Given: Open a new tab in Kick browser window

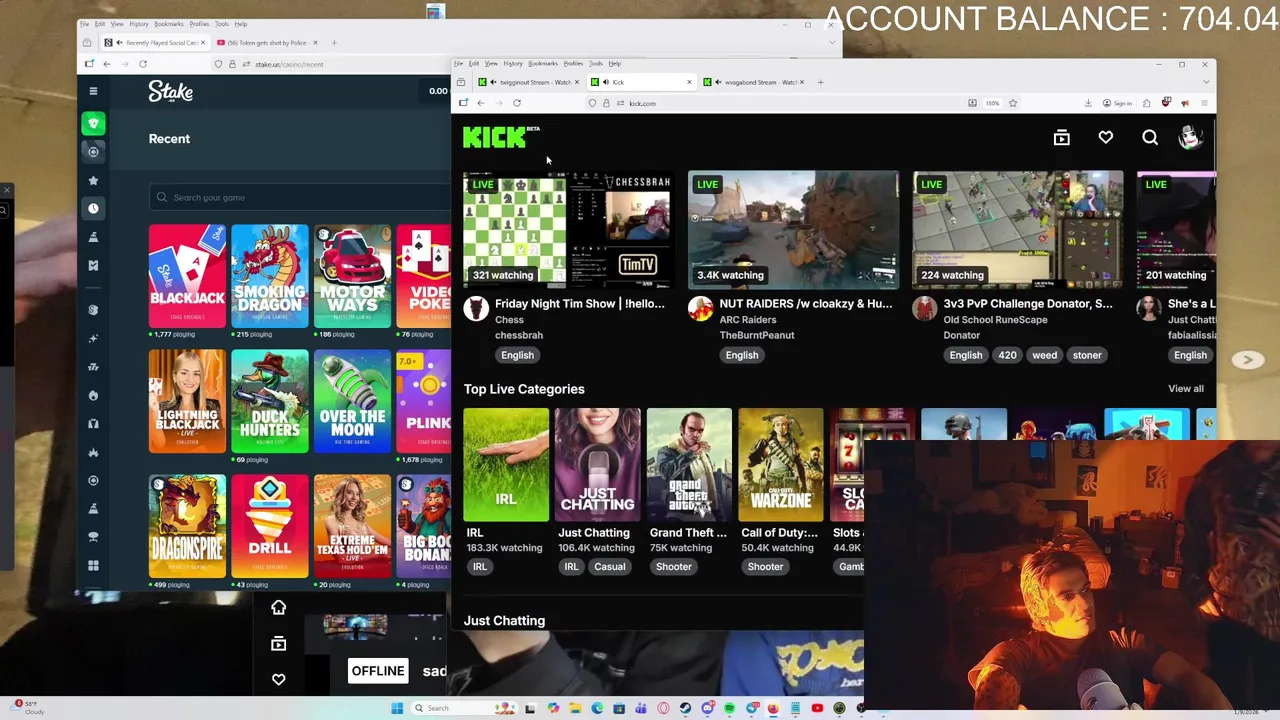Looking at the screenshot, I should (820, 82).
